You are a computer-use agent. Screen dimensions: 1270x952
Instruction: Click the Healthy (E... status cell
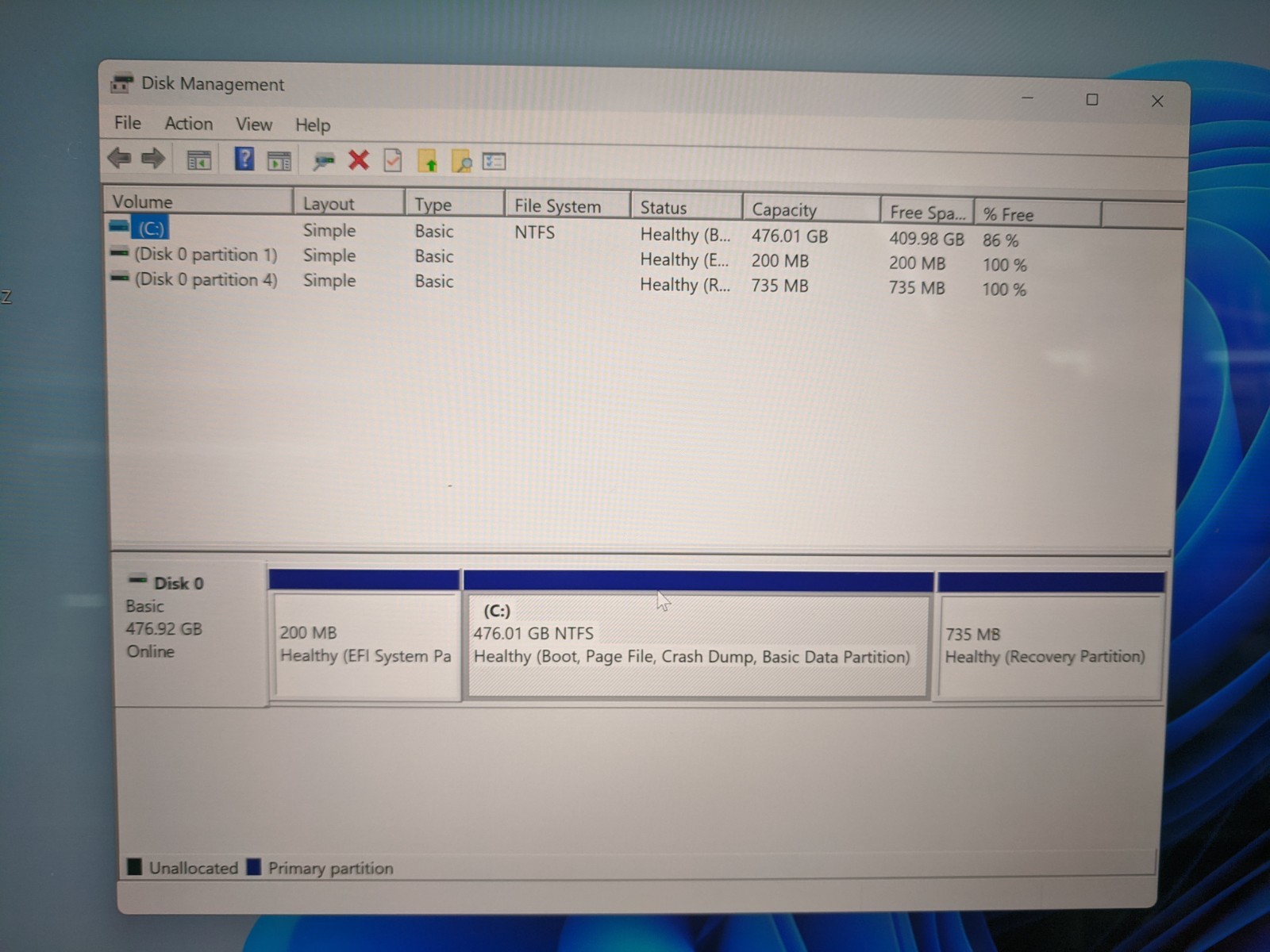[684, 260]
